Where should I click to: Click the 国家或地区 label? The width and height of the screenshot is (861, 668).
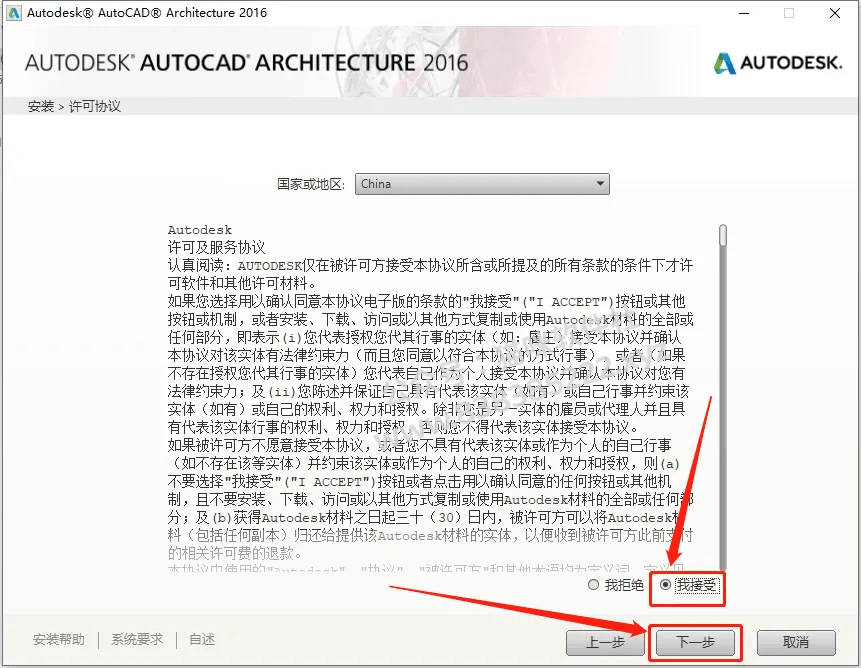click(x=311, y=184)
